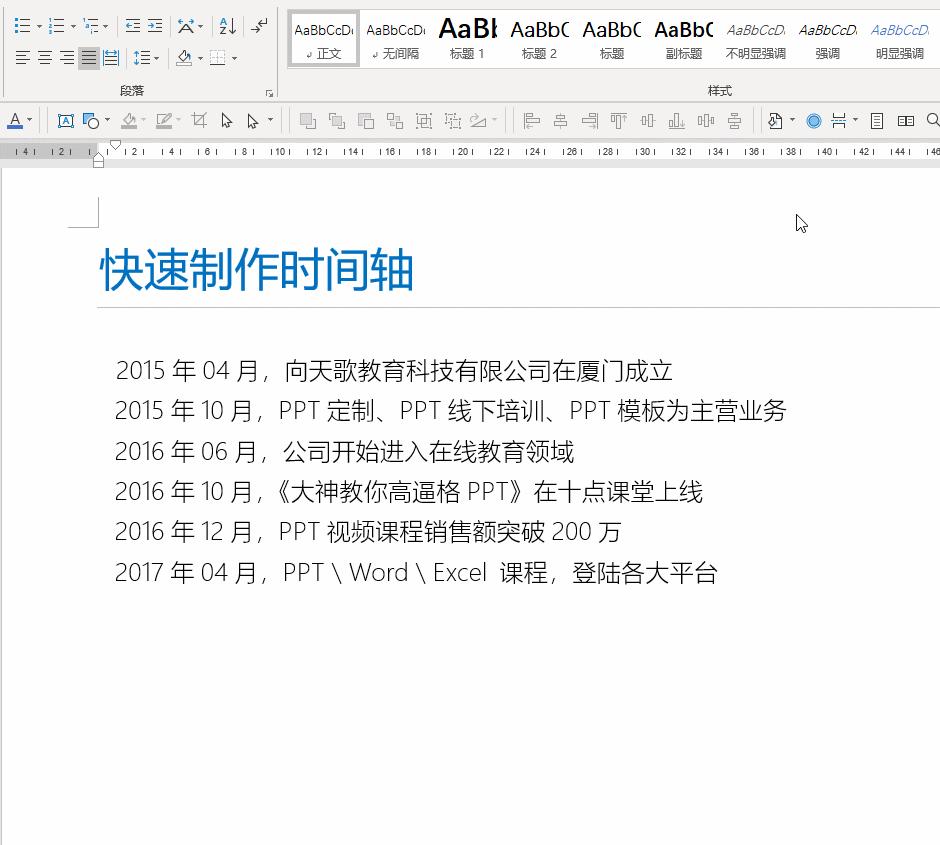The image size is (940, 845).
Task: Toggle the bulleted list
Action: (24, 26)
